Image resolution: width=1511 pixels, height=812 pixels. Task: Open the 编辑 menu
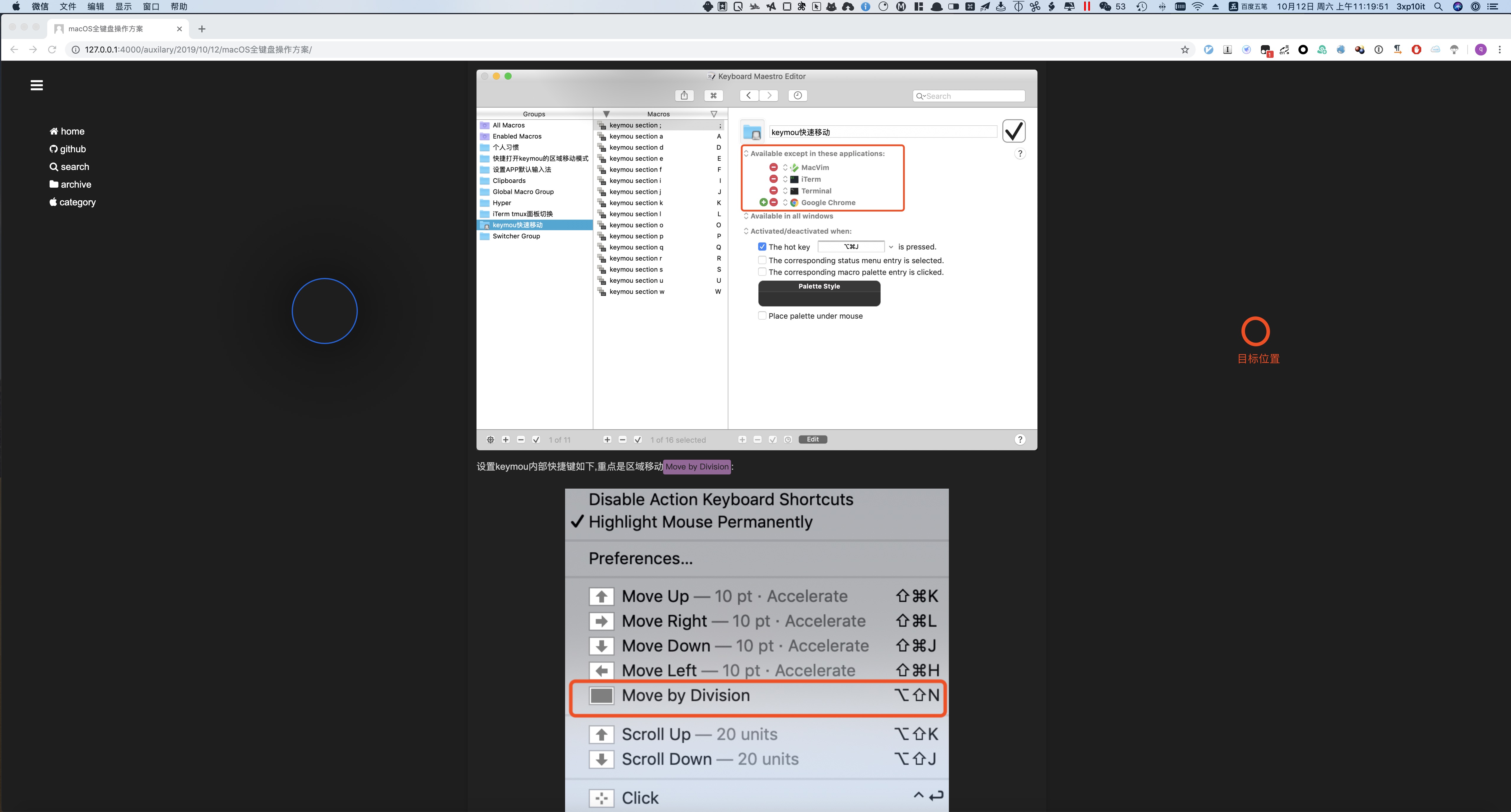pyautogui.click(x=96, y=6)
